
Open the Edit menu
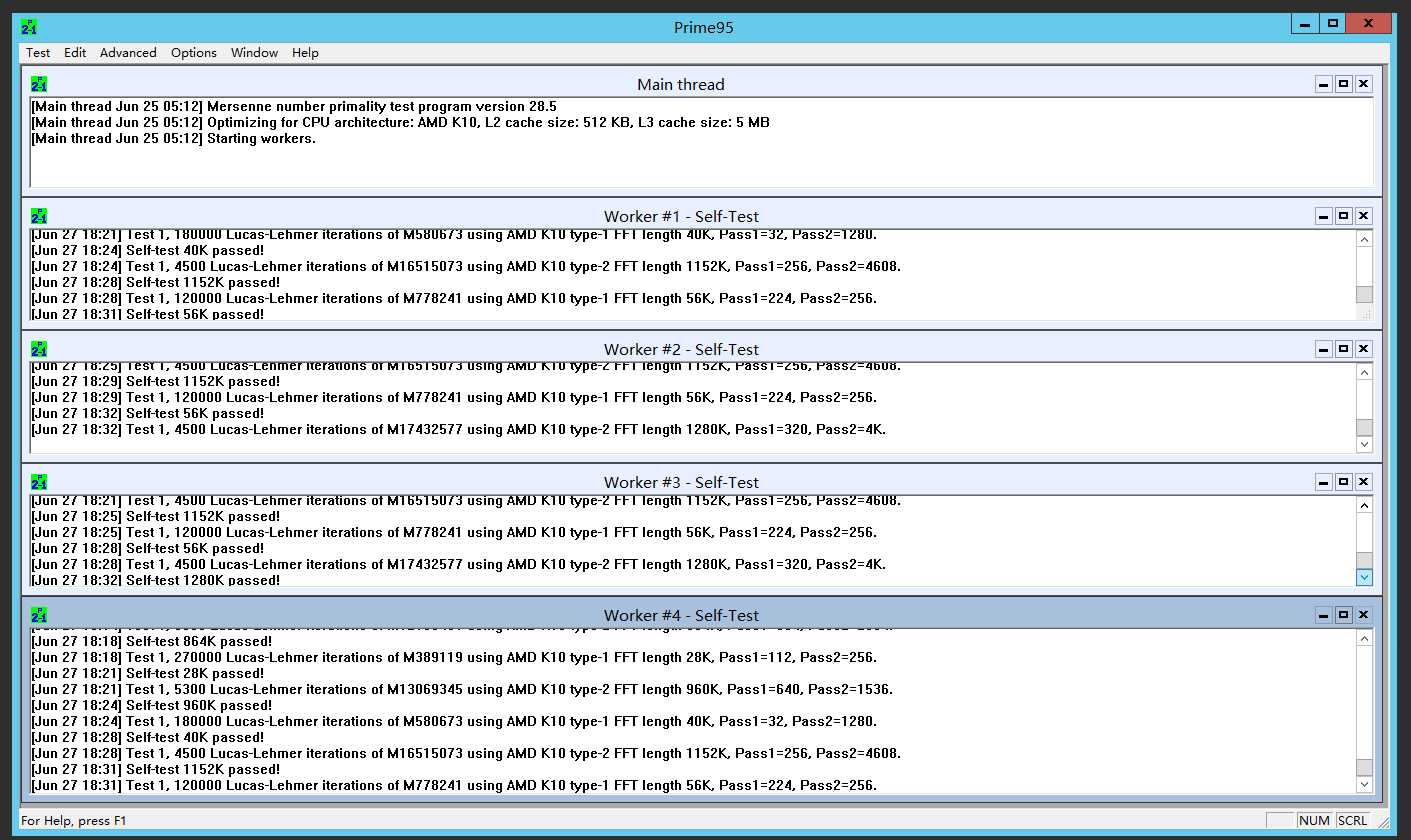[x=75, y=53]
